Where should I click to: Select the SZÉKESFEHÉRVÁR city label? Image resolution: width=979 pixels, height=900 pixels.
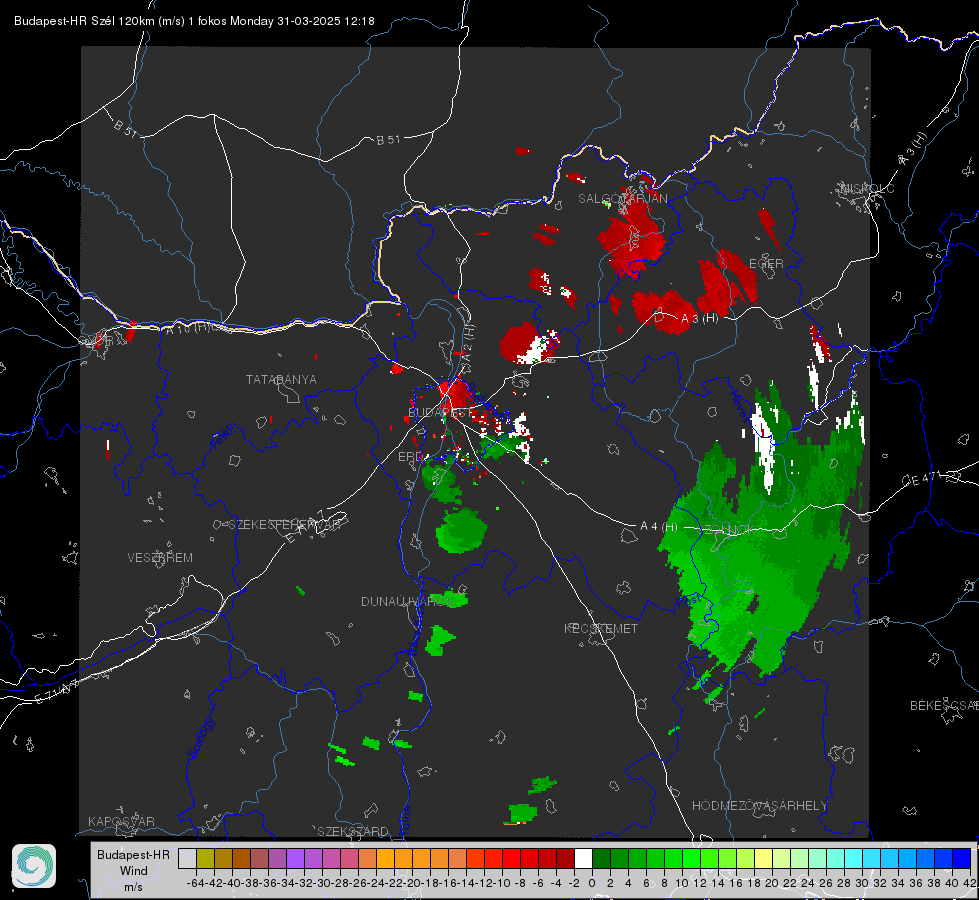pyautogui.click(x=284, y=525)
